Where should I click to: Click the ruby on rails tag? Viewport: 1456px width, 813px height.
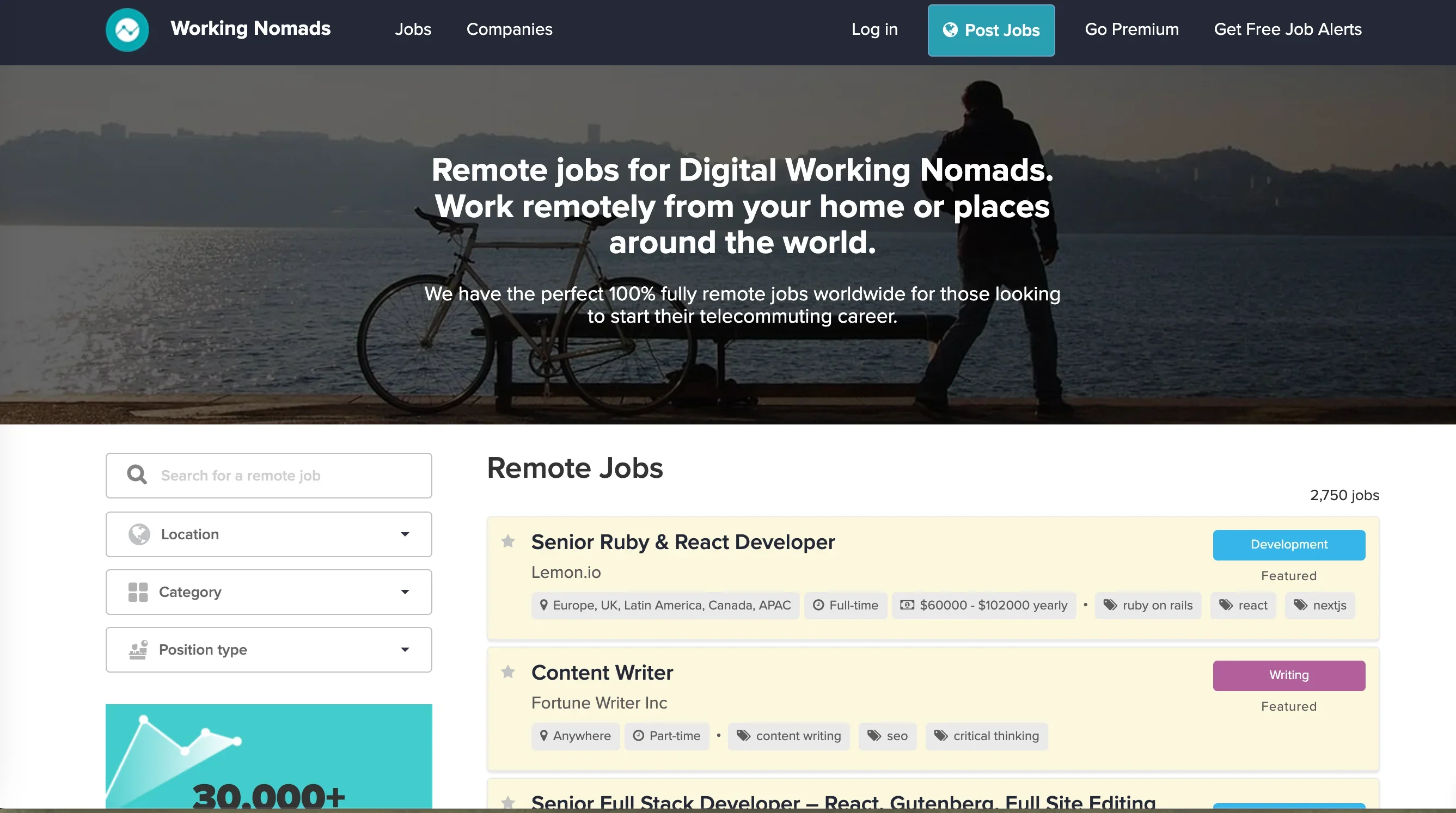coord(1147,605)
